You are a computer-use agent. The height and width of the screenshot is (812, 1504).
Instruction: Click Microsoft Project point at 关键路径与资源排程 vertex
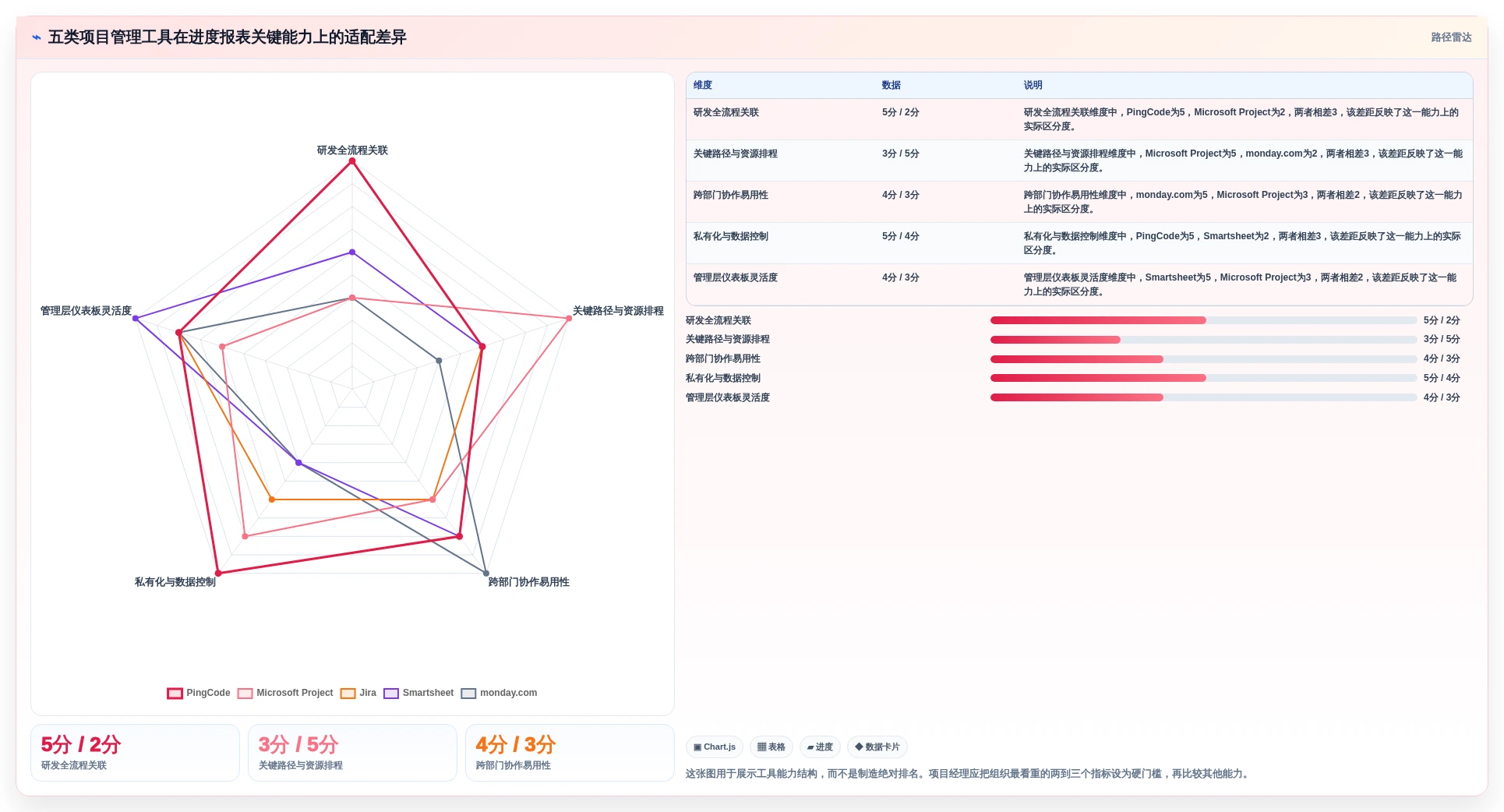(569, 319)
